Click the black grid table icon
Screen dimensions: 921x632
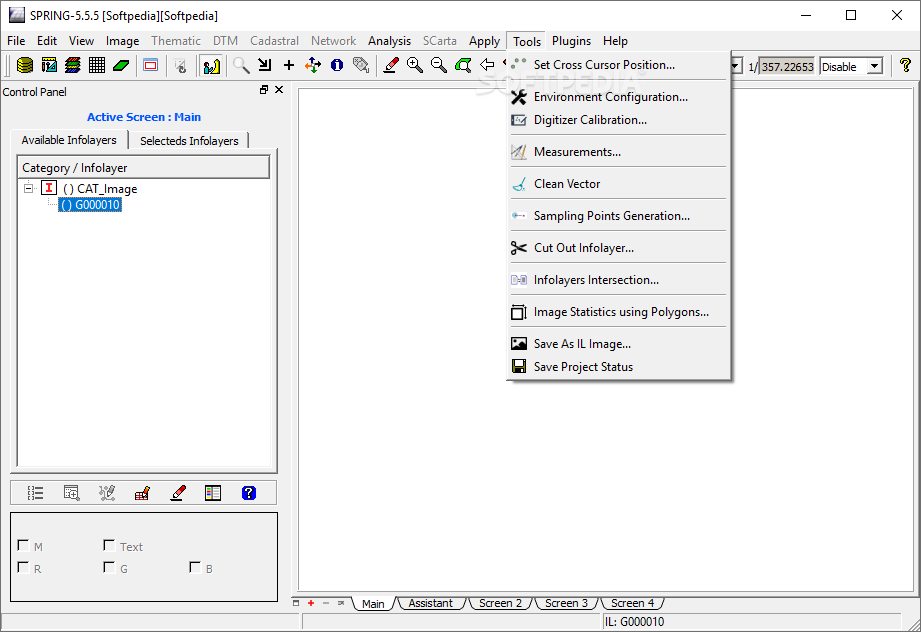click(97, 65)
